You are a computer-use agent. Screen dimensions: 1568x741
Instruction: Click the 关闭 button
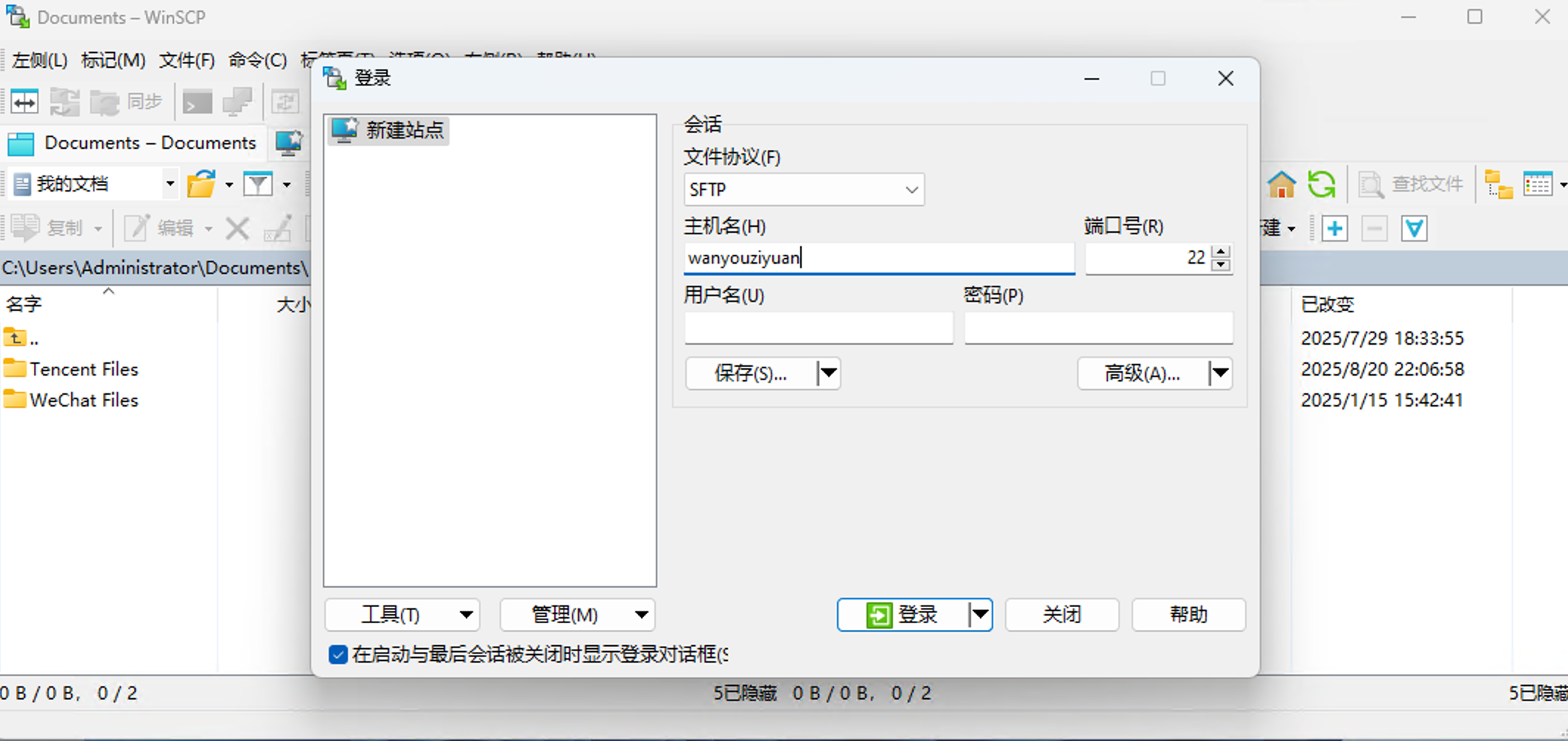pyautogui.click(x=1062, y=614)
